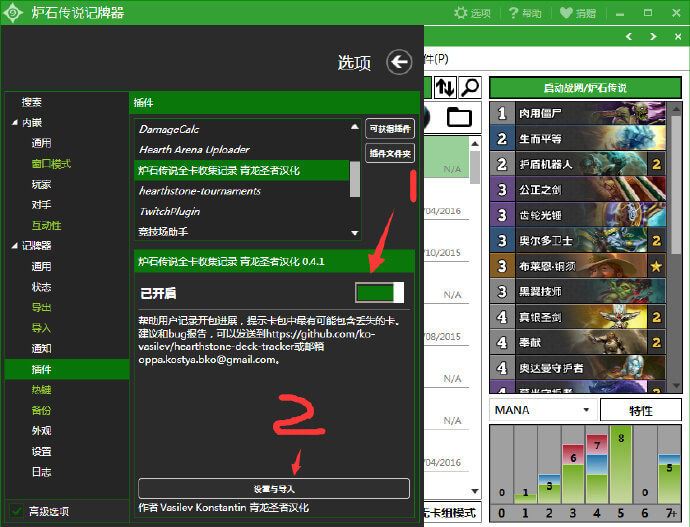Click the 启动战网/炉石传说 button
The width and height of the screenshot is (690, 527).
pos(585,88)
